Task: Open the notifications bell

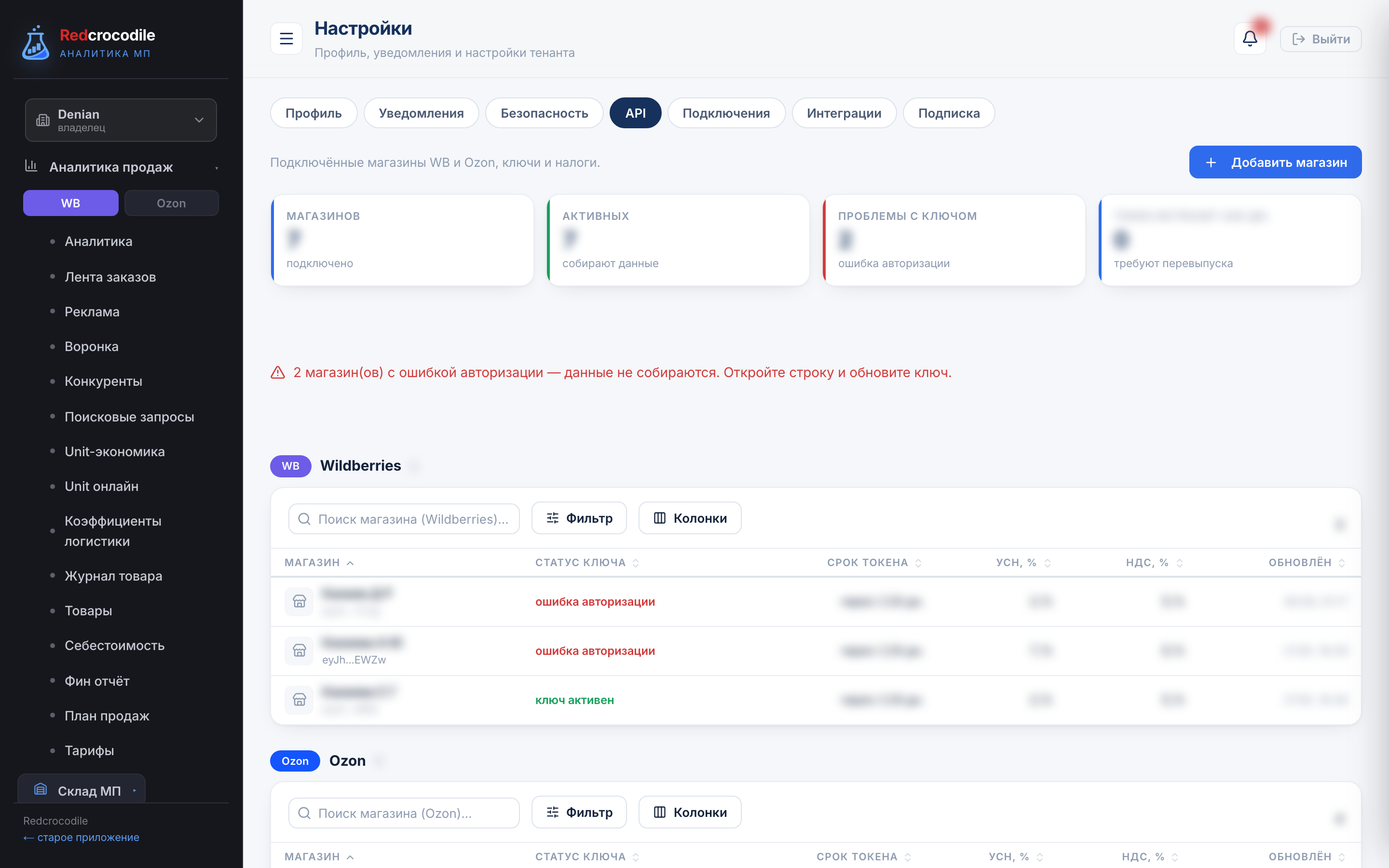Action: [1250, 39]
